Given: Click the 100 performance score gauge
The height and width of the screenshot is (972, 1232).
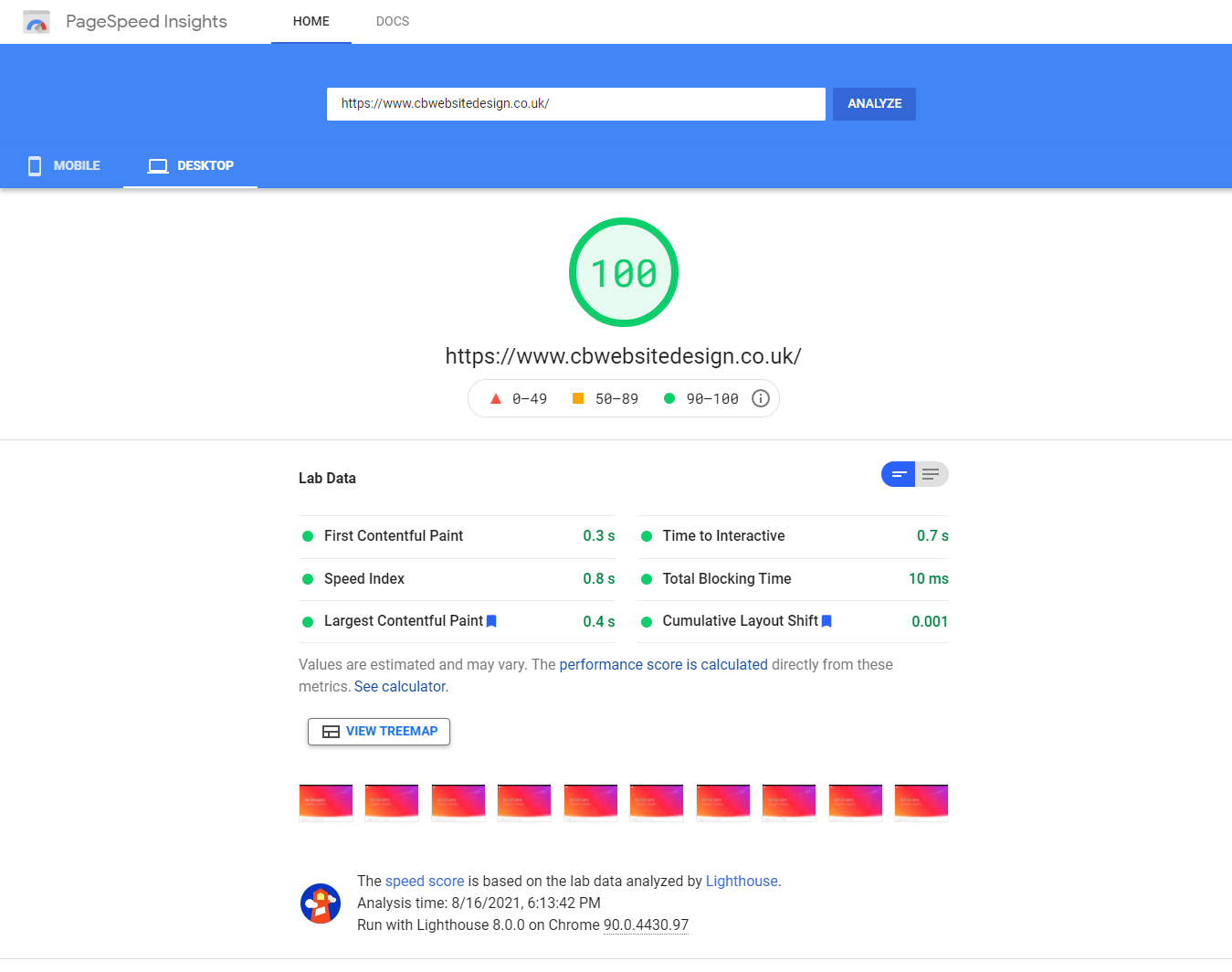Looking at the screenshot, I should point(624,272).
